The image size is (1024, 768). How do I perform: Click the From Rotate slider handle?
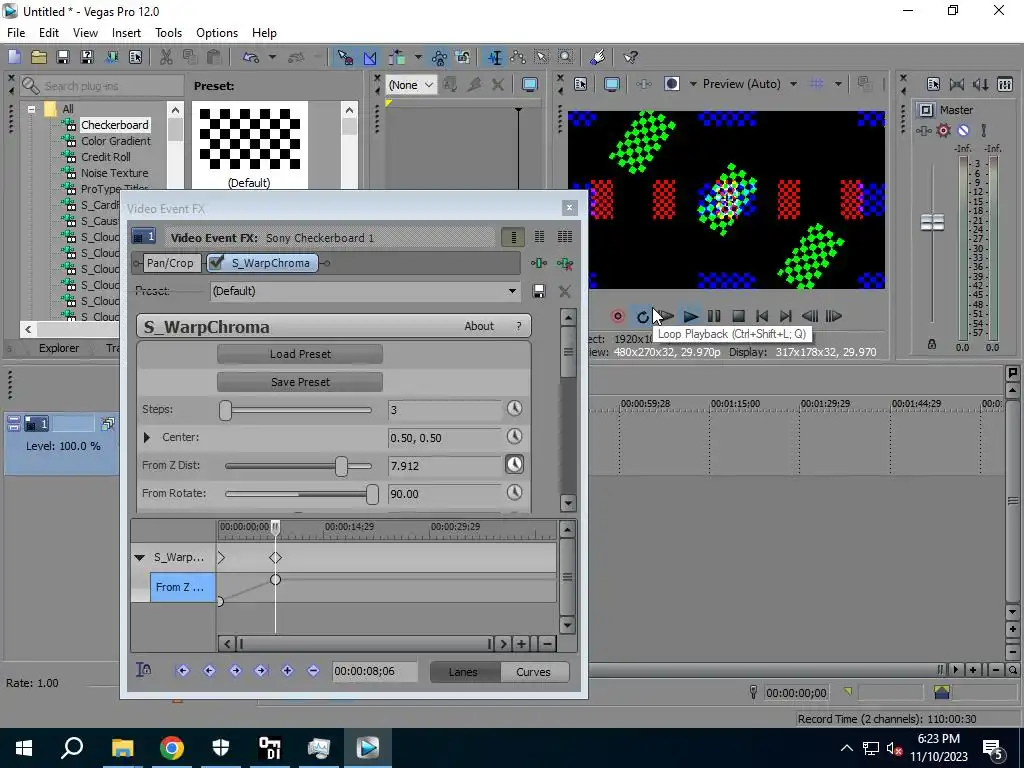click(x=372, y=494)
